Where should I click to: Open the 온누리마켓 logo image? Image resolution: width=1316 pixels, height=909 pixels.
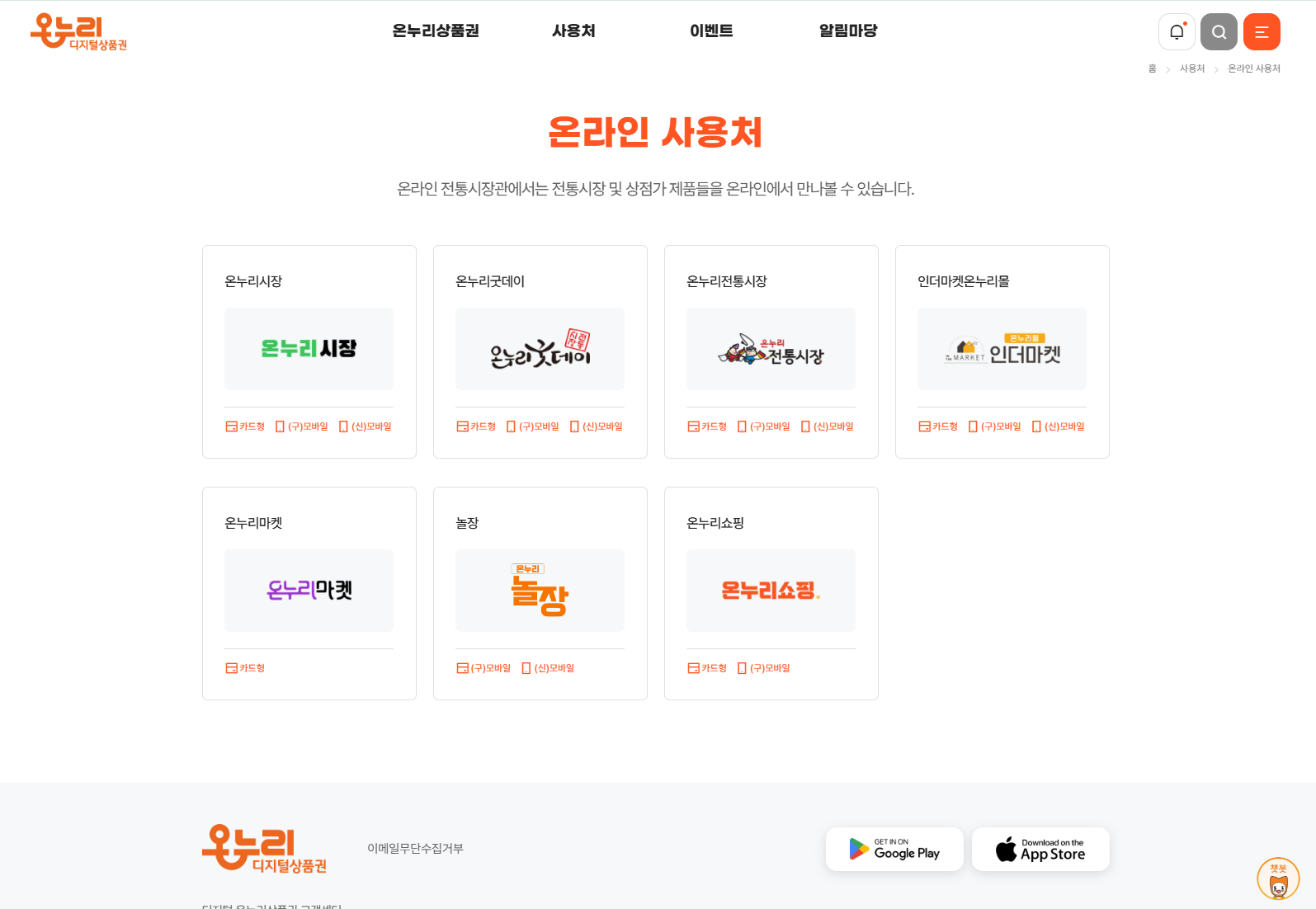pos(309,591)
